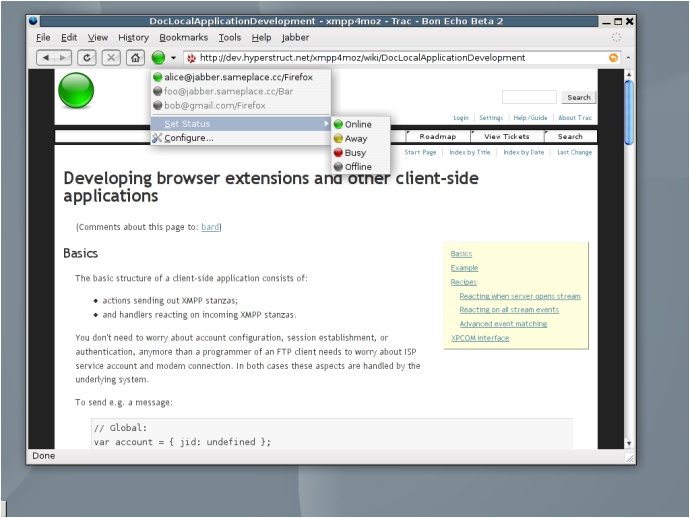This screenshot has height=518, width=690.
Task: Click the Done status bar text
Action: tap(44, 456)
